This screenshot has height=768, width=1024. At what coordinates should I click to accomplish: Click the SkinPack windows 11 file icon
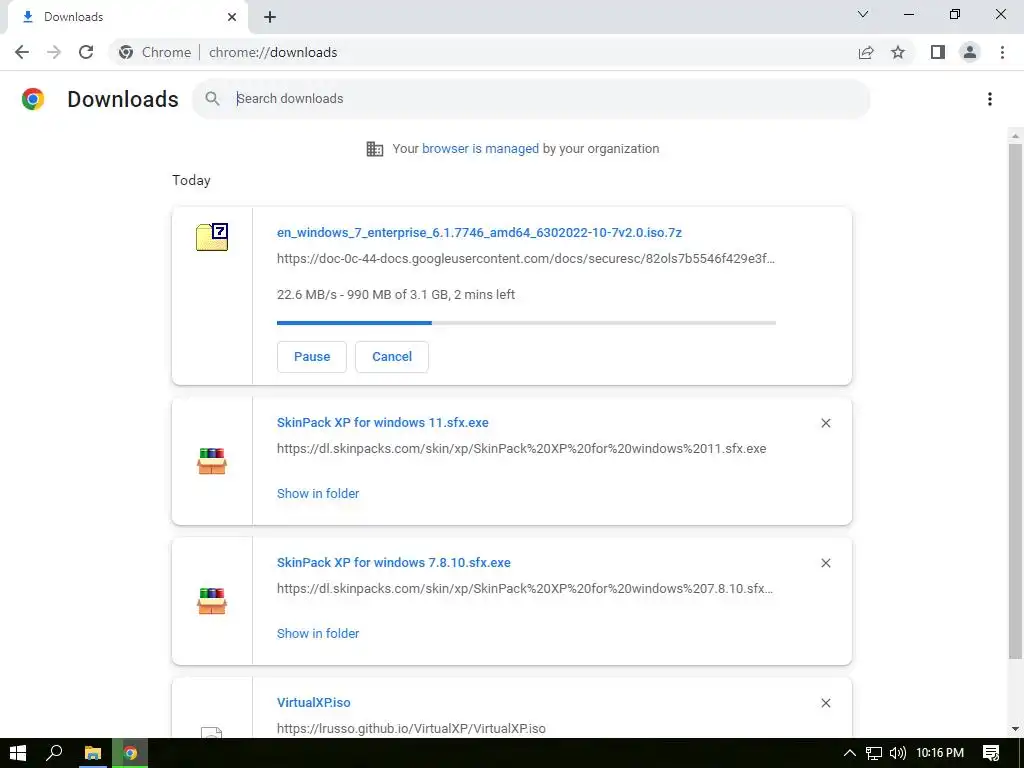(212, 461)
